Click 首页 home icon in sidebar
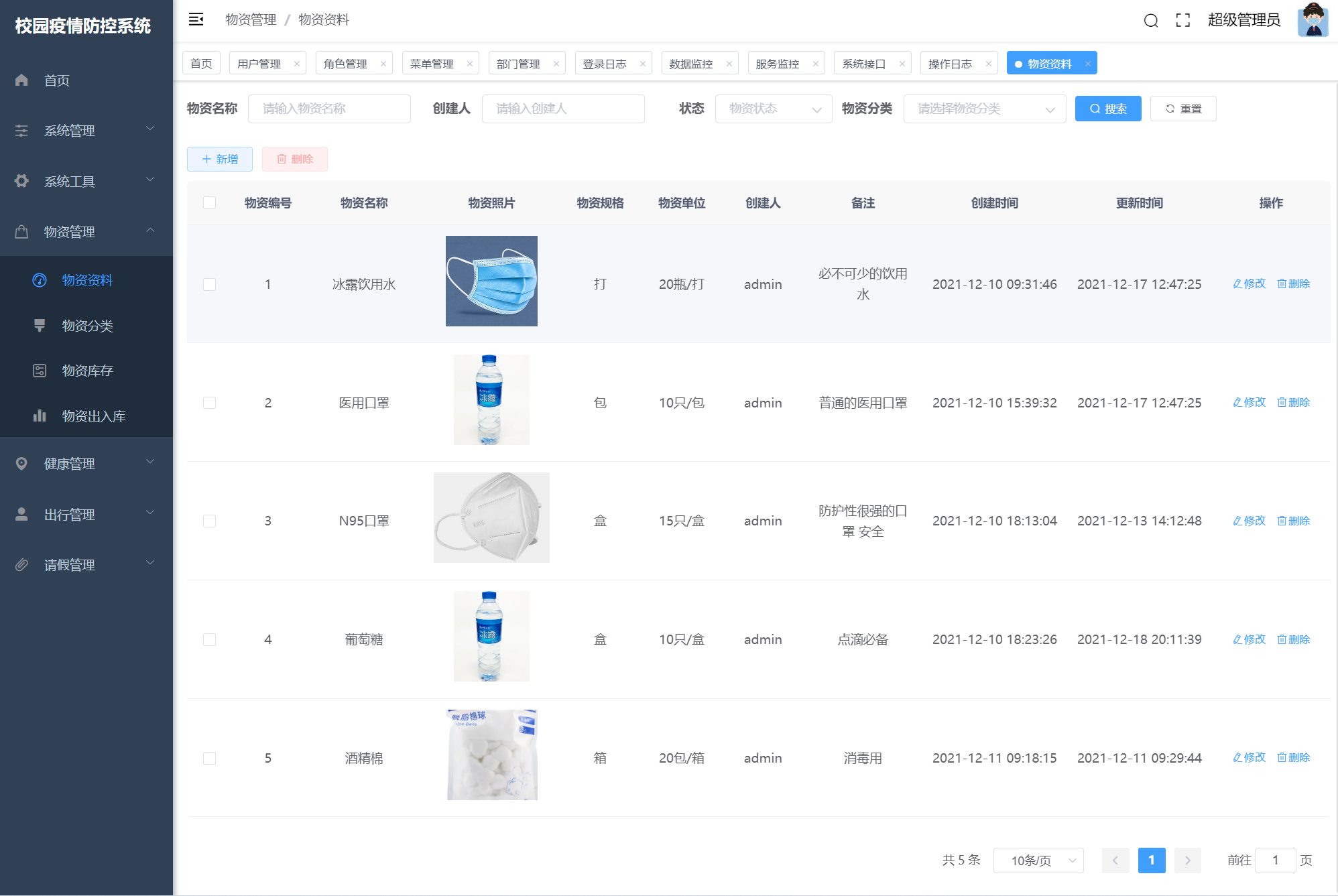Viewport: 1338px width, 896px height. pyautogui.click(x=21, y=80)
